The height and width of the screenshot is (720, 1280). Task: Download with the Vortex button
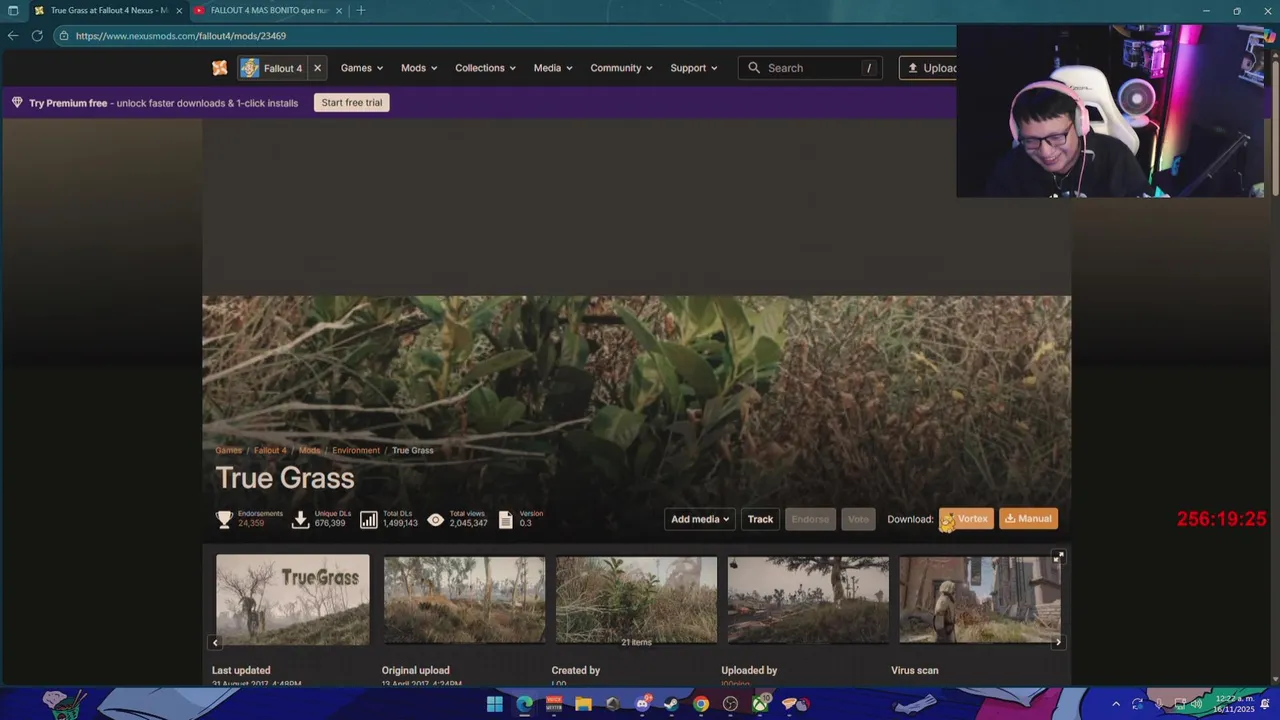tap(966, 519)
